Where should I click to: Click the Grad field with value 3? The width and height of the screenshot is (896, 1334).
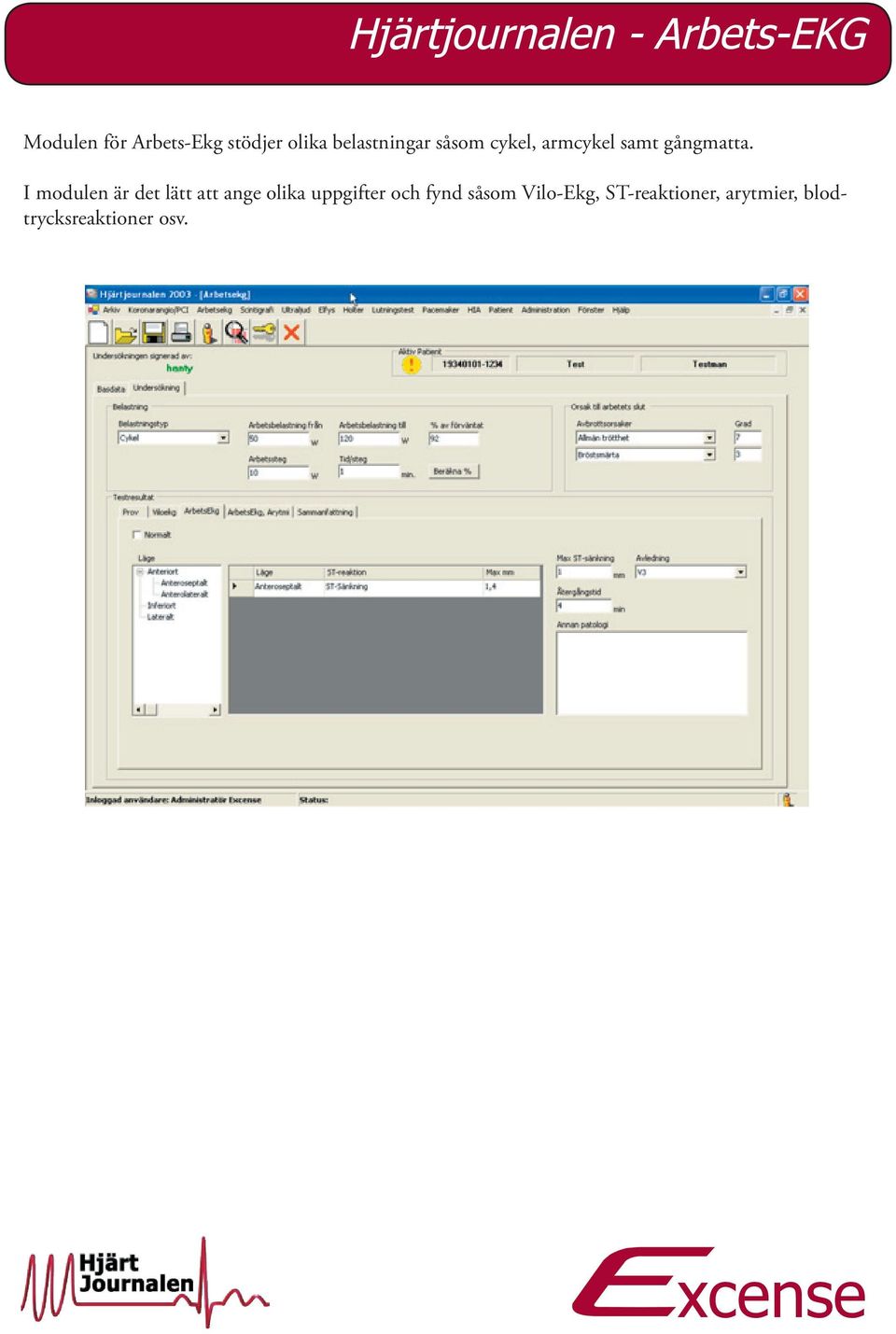[748, 455]
